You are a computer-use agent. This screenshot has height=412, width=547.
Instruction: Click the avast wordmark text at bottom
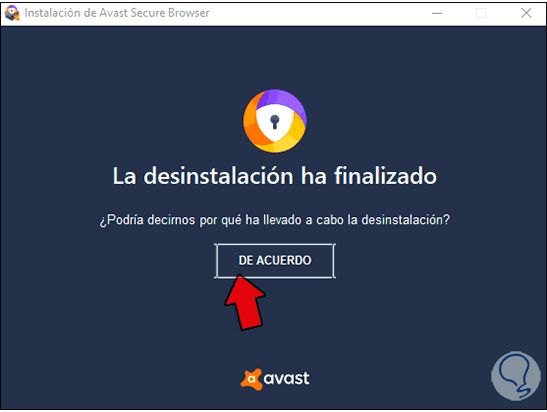[286, 379]
